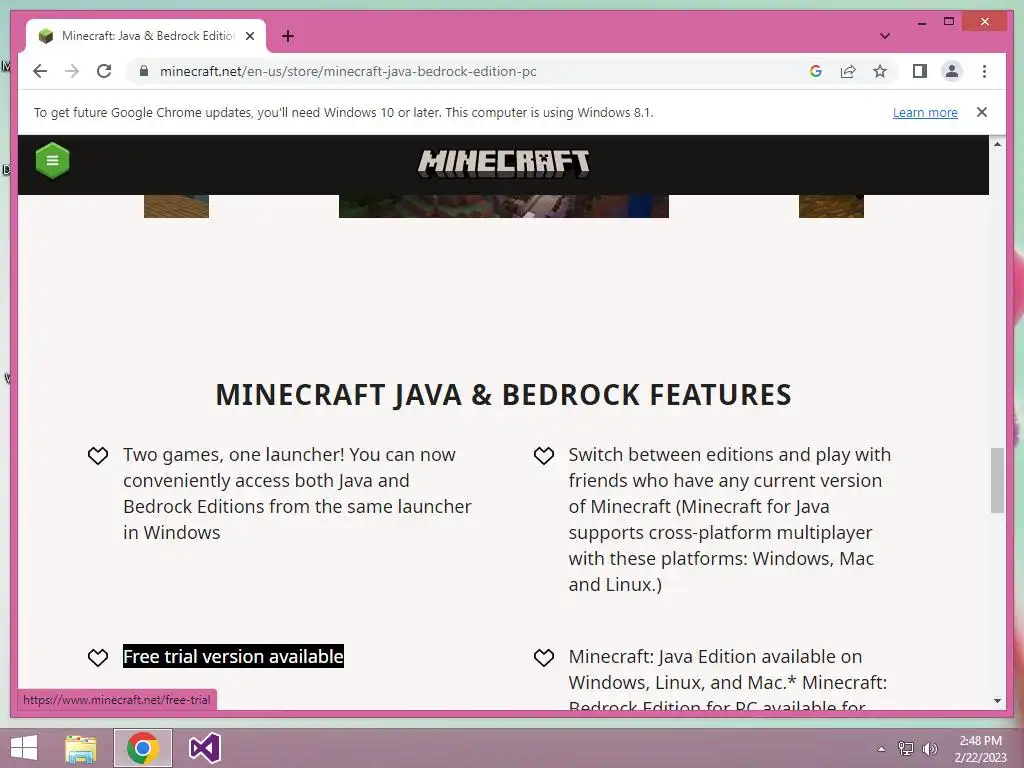The height and width of the screenshot is (768, 1024).
Task: Open Chrome's three-dot menu
Action: coord(984,71)
